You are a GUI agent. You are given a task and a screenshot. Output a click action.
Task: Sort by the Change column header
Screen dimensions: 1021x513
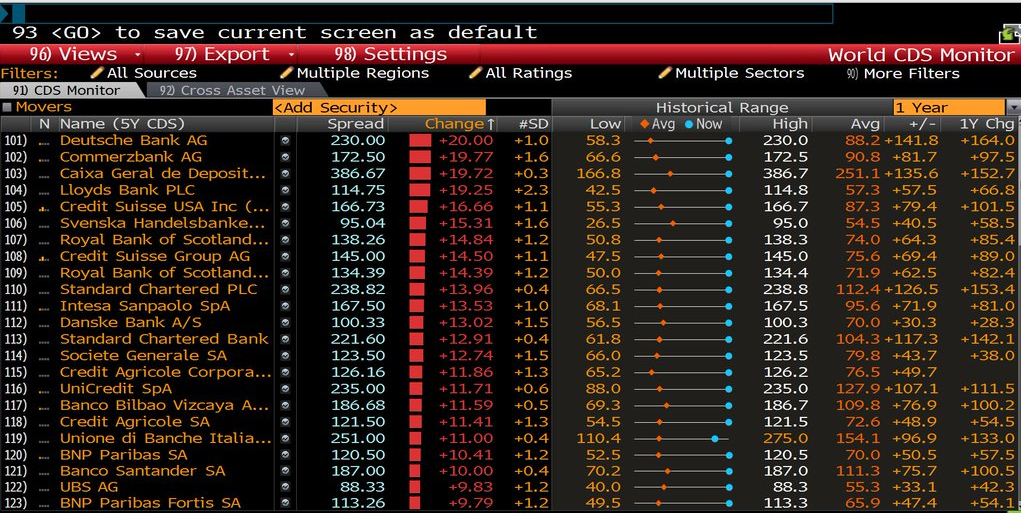point(459,124)
